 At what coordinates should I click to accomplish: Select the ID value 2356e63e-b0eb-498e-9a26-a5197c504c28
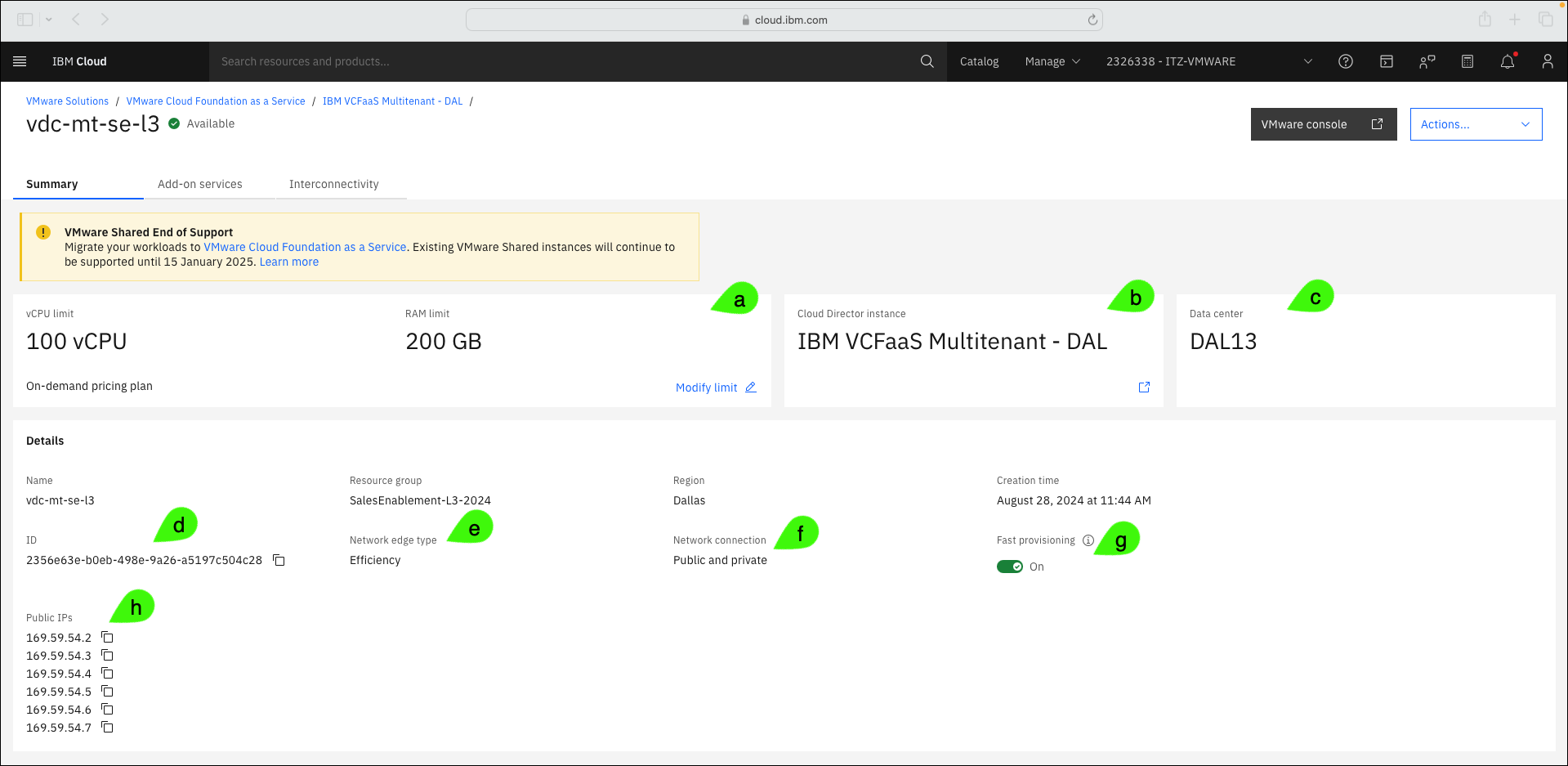(144, 560)
